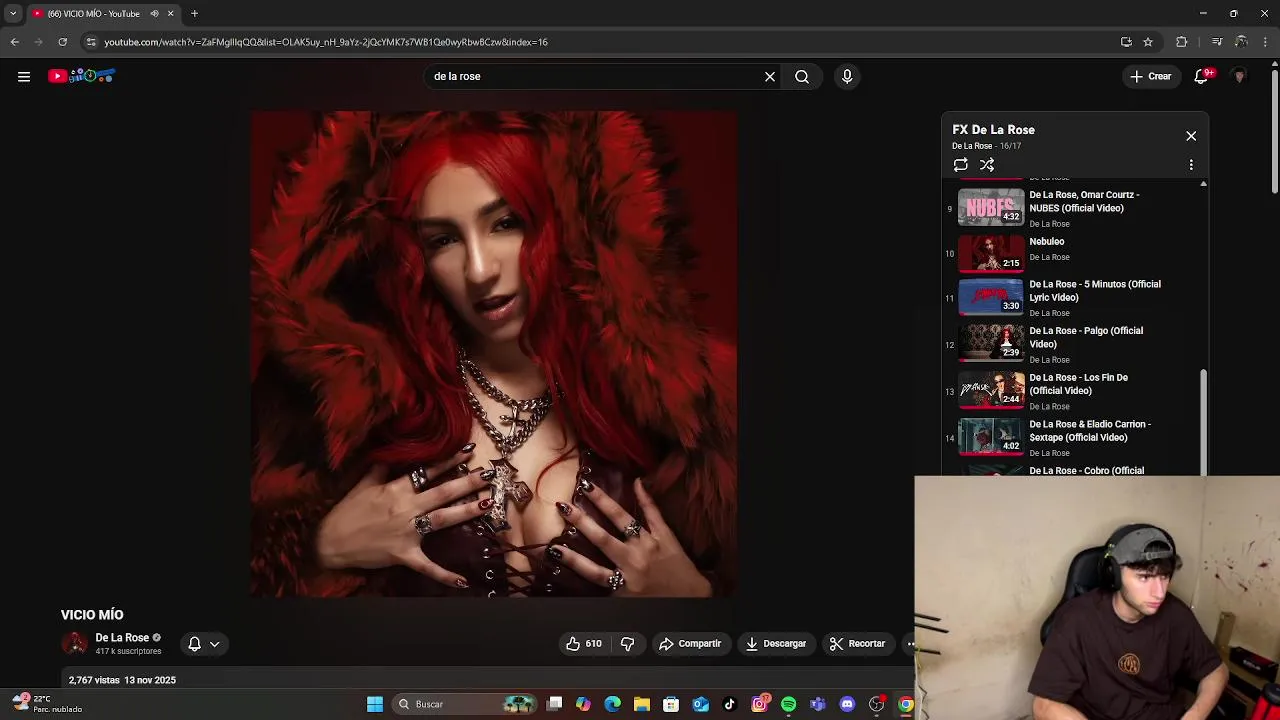Open Chrome extensions puzzle icon
Viewport: 1280px width, 720px height.
[1182, 42]
